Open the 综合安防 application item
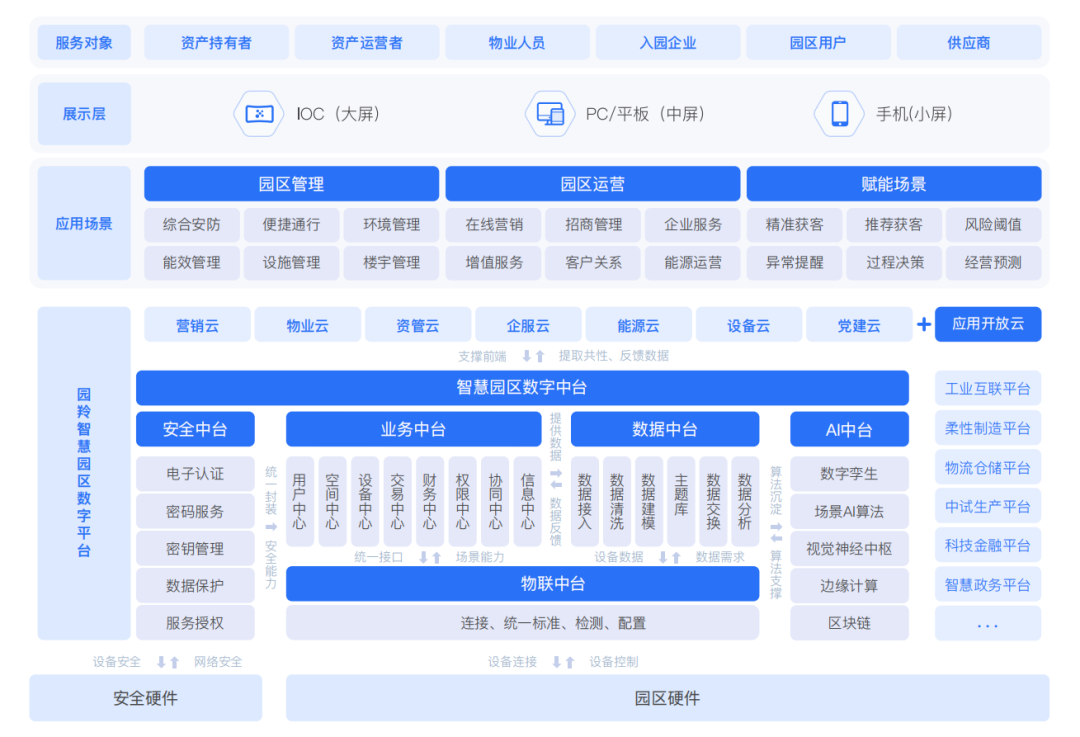The width and height of the screenshot is (1080, 737). [191, 224]
